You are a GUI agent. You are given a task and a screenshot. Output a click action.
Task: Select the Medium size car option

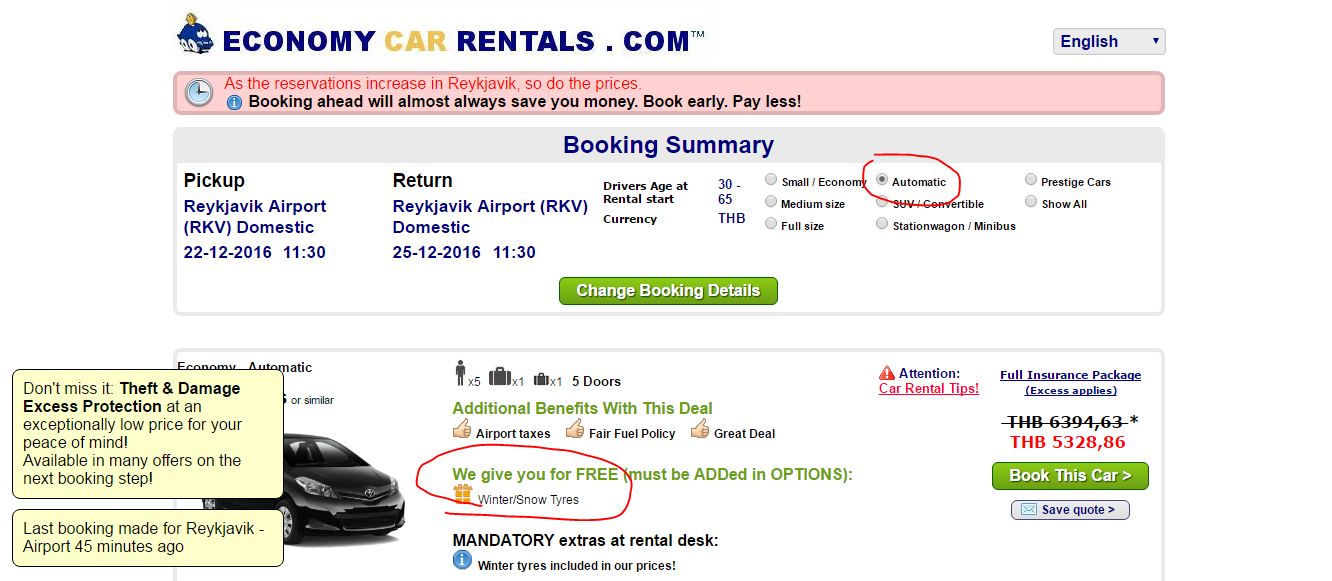(771, 202)
